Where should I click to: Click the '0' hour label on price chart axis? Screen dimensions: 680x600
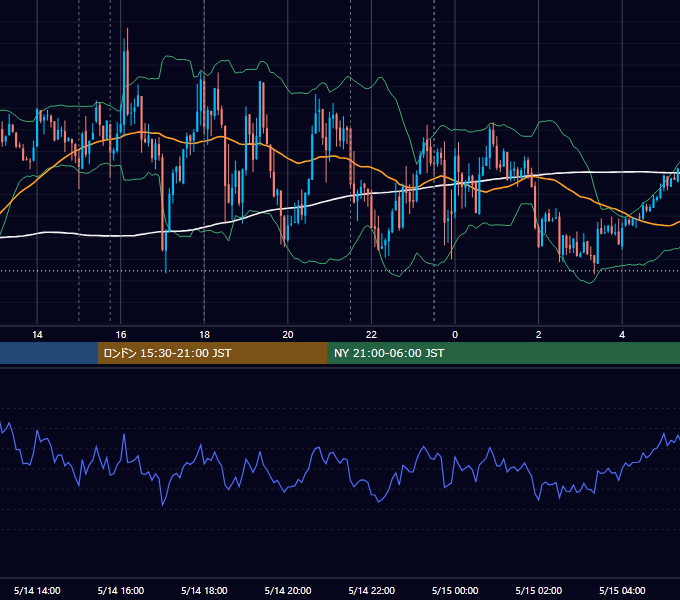(x=455, y=335)
